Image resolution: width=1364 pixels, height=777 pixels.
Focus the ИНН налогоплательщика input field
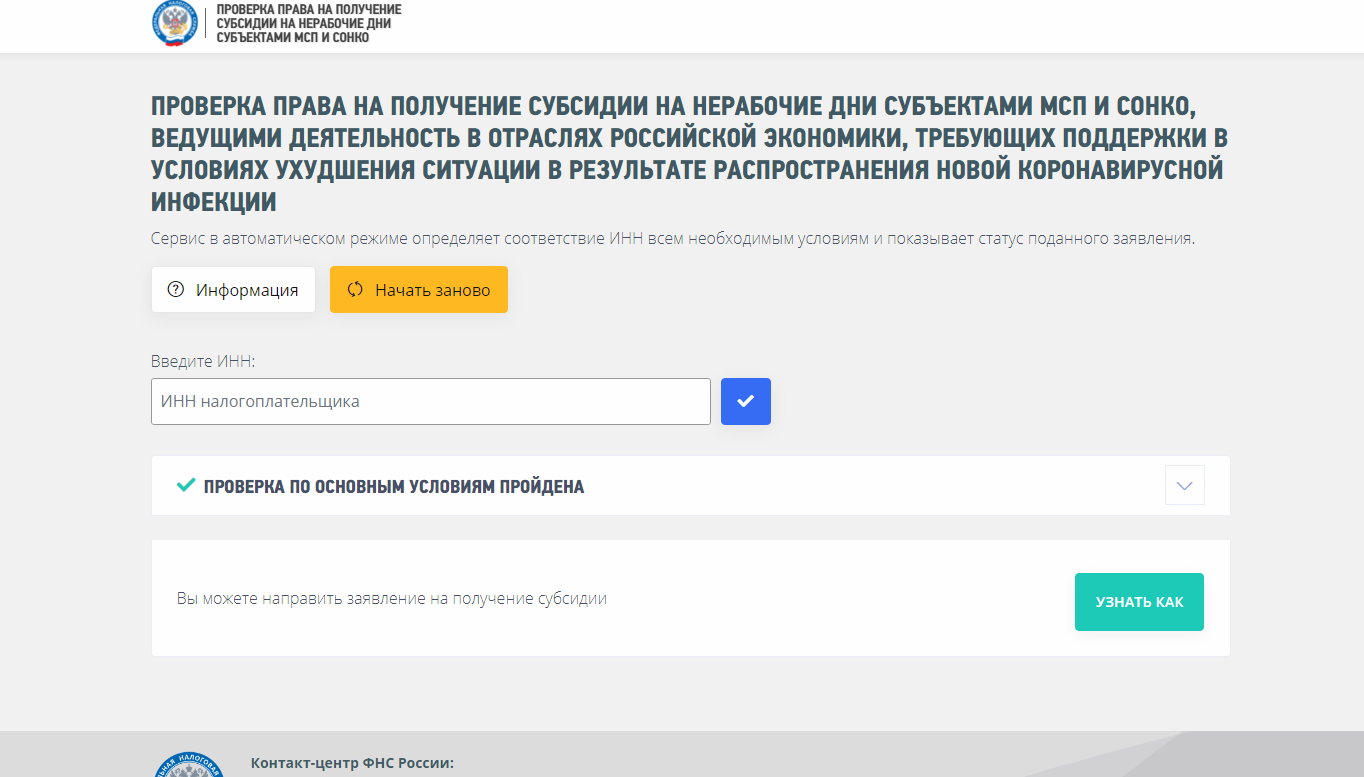click(431, 401)
